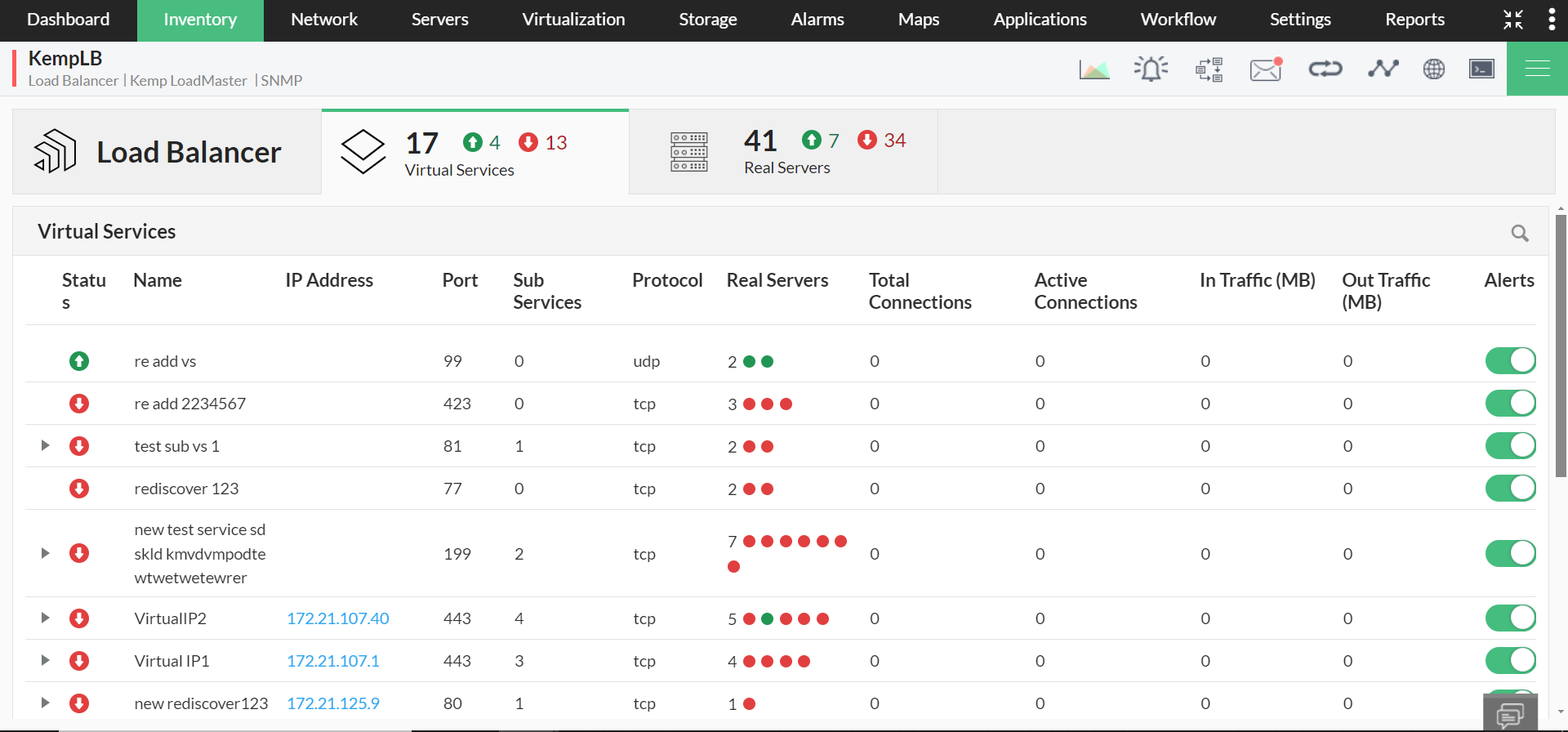
Task: Disable alerts for re add vs
Action: [1510, 360]
